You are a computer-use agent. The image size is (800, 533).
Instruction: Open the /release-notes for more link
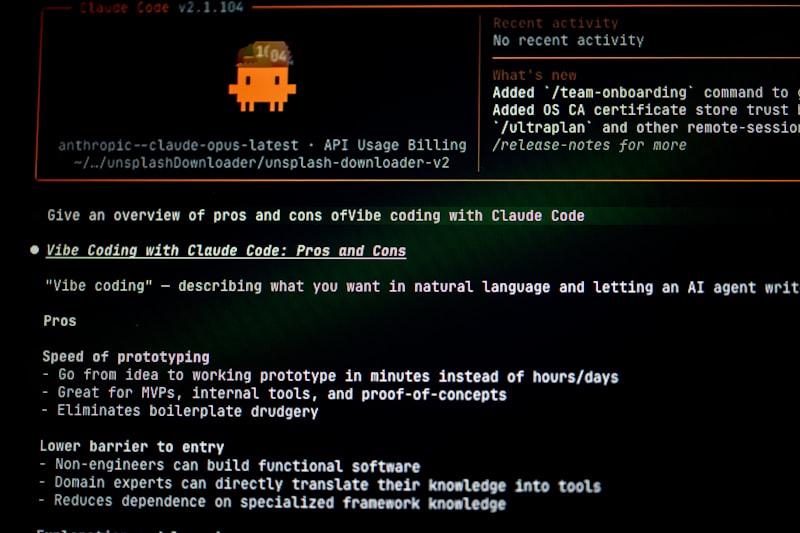(589, 145)
